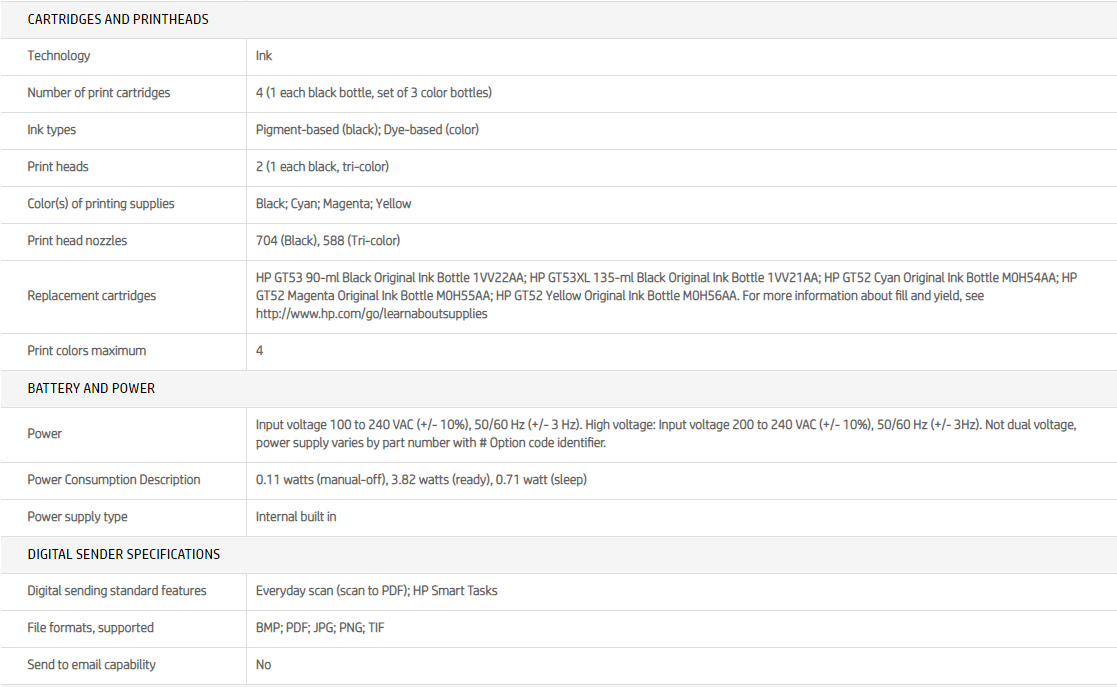The width and height of the screenshot is (1117, 687).
Task: Click the Power Consumption Description label
Action: tap(114, 480)
